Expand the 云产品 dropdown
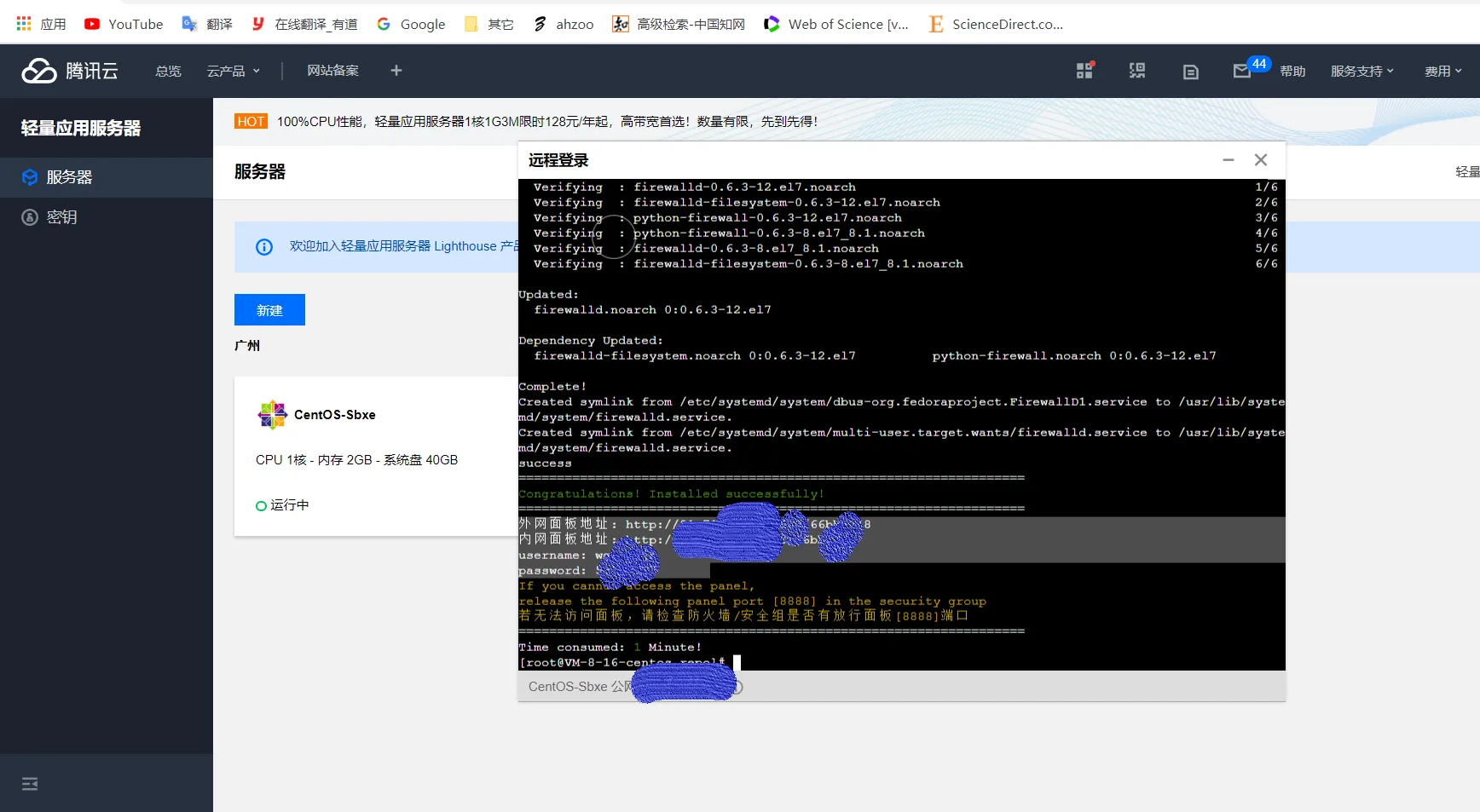 tap(233, 72)
